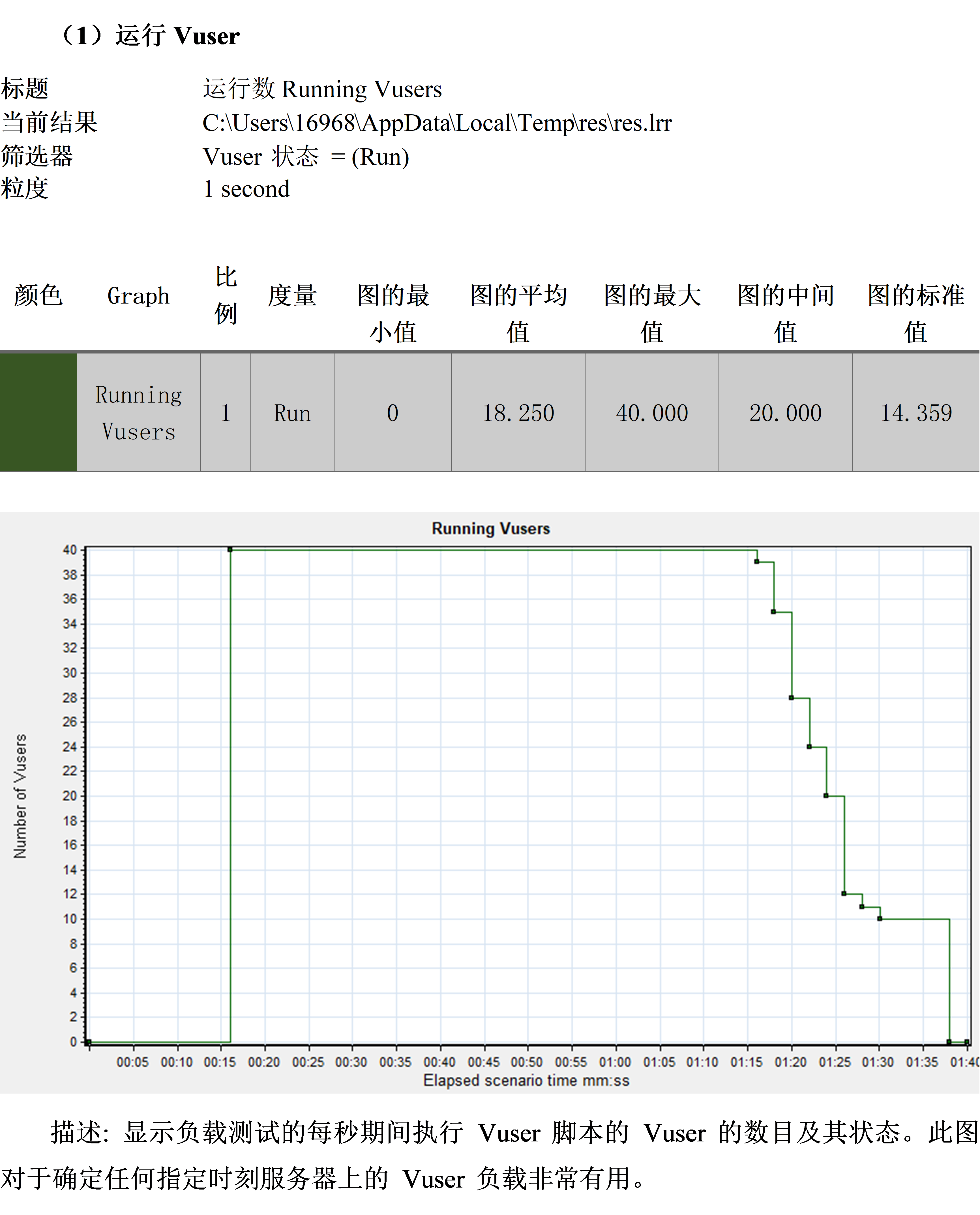Click the '图的标准值' column header
The height and width of the screenshot is (1215, 980).
(916, 313)
